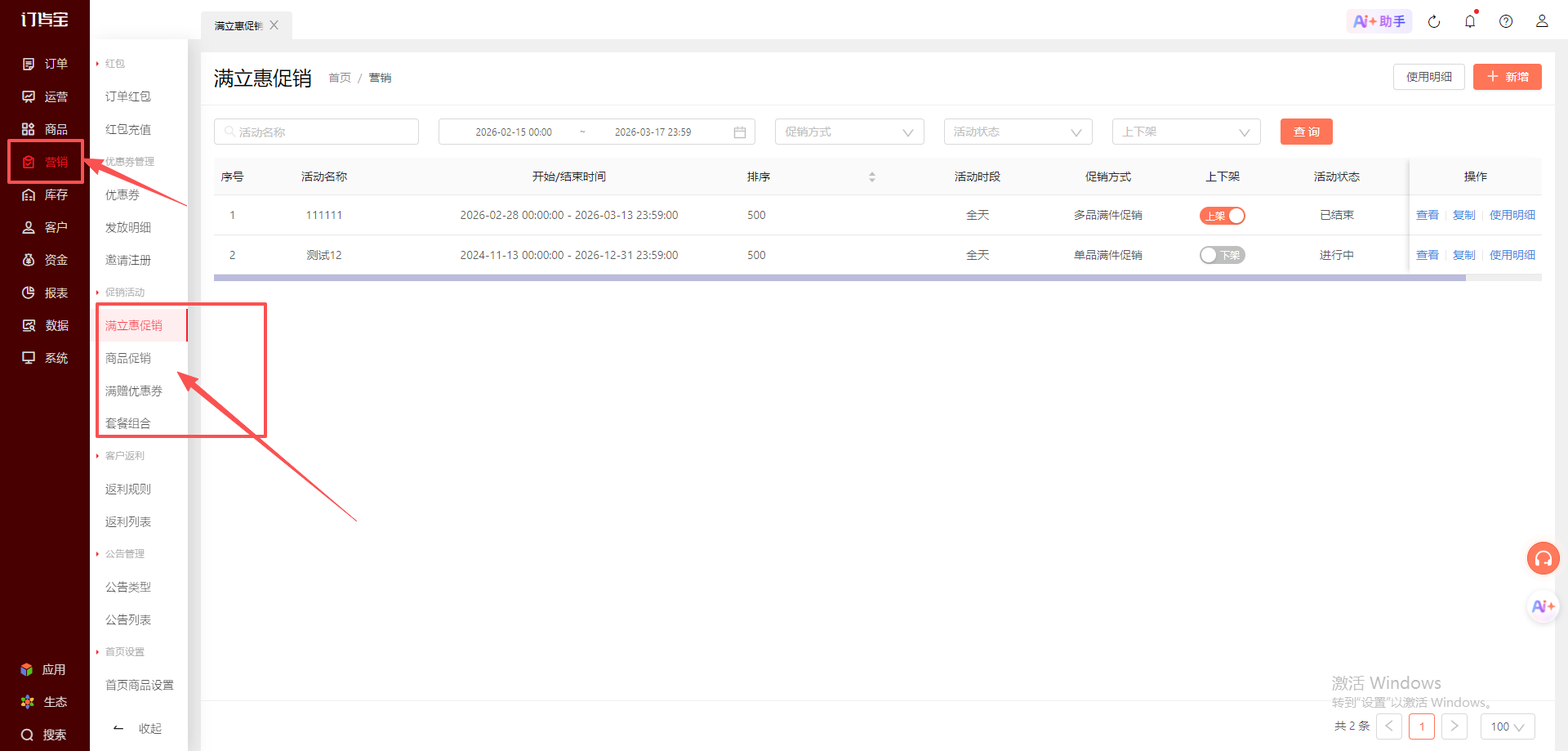Click the 查询 search button
This screenshot has width=1568, height=751.
tap(1307, 132)
